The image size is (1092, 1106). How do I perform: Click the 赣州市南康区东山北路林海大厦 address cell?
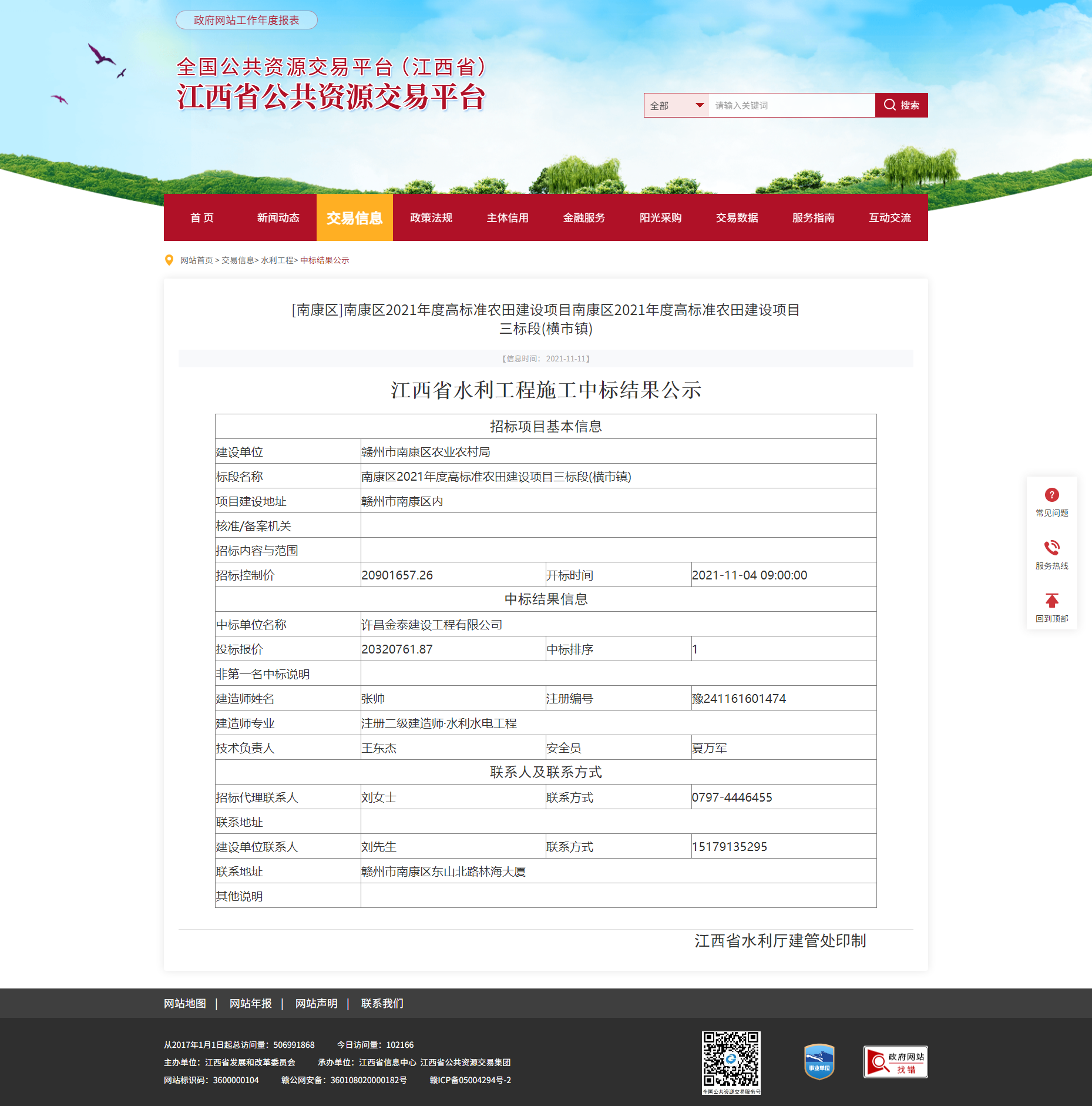[618, 871]
